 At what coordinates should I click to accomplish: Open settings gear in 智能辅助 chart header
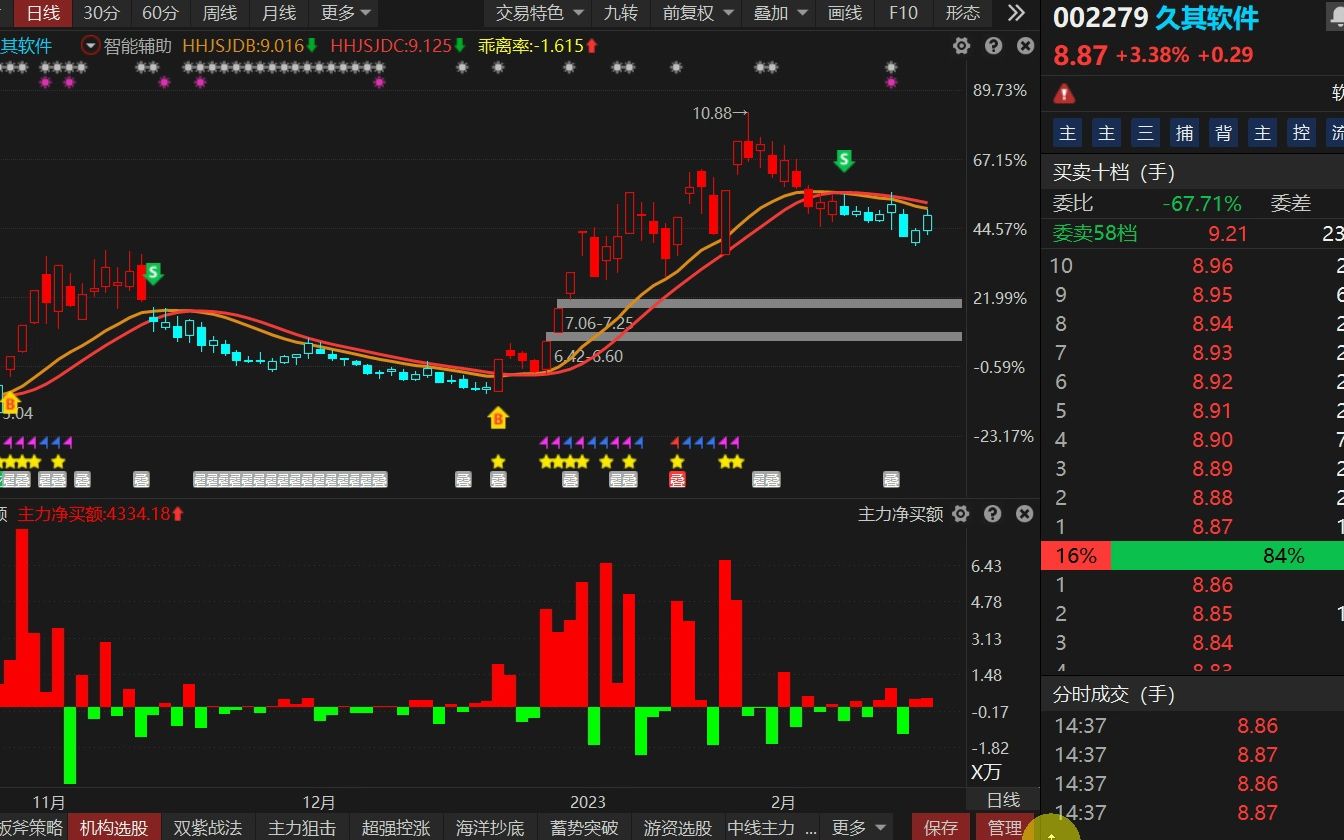tap(961, 46)
